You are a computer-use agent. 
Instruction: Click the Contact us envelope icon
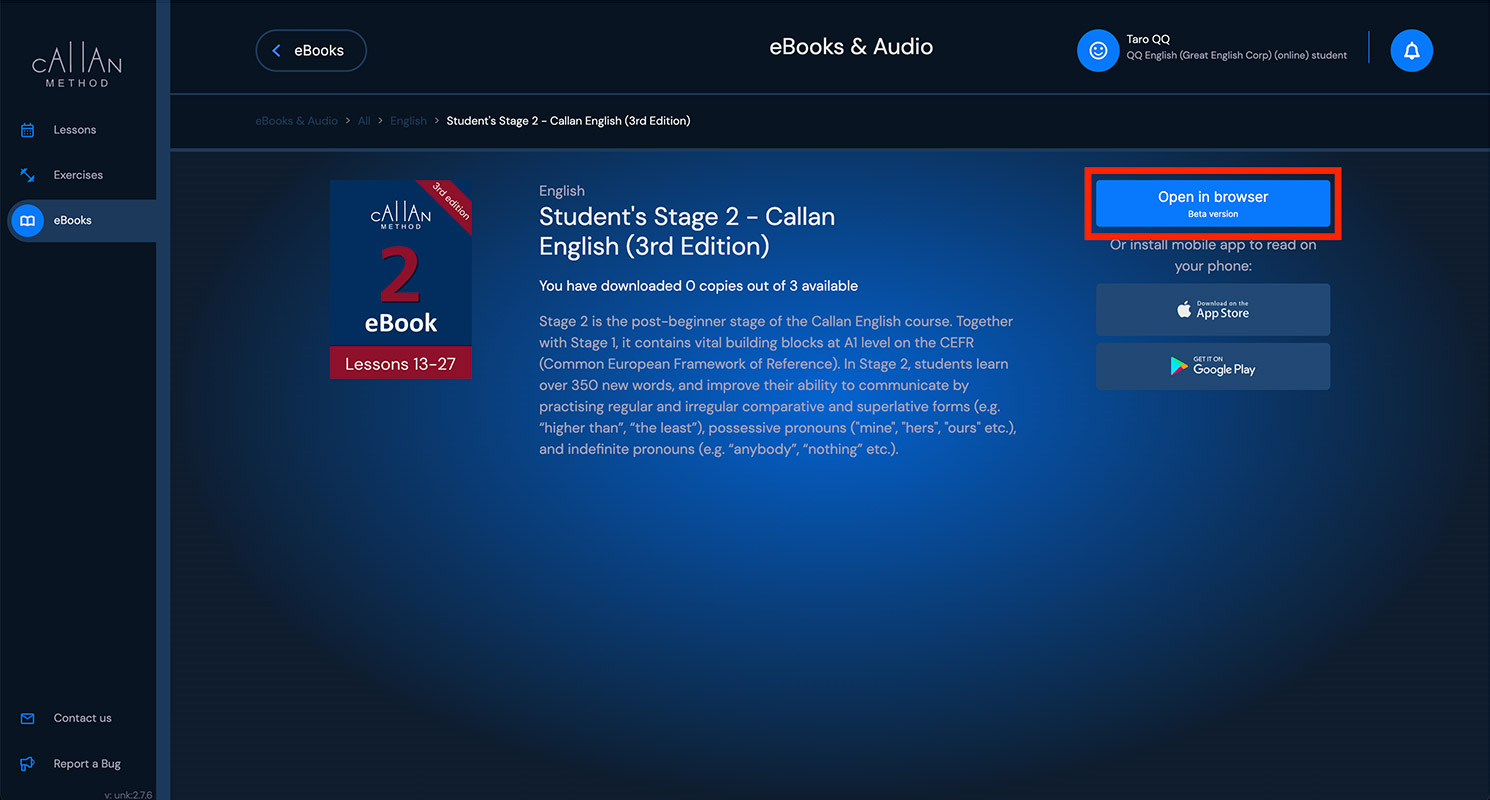28,718
